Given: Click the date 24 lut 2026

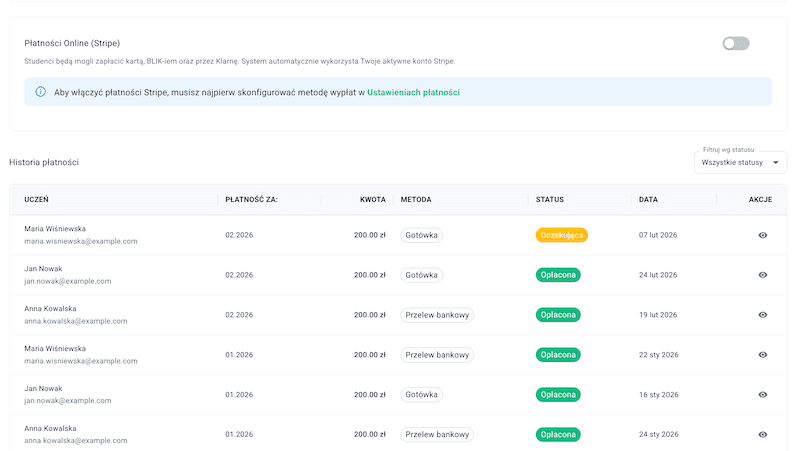Looking at the screenshot, I should (x=658, y=275).
